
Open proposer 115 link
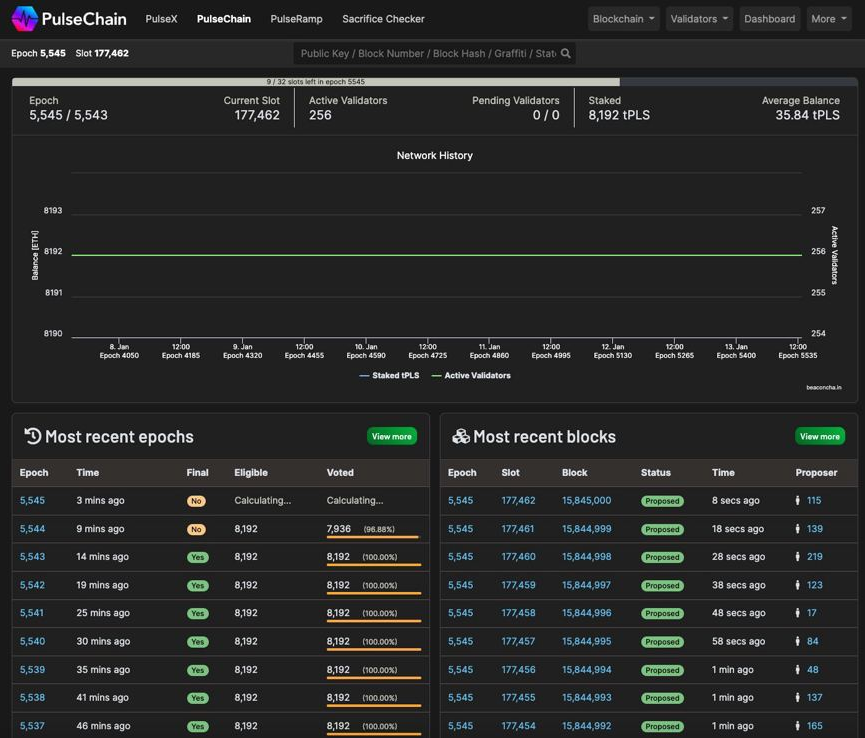(x=814, y=500)
